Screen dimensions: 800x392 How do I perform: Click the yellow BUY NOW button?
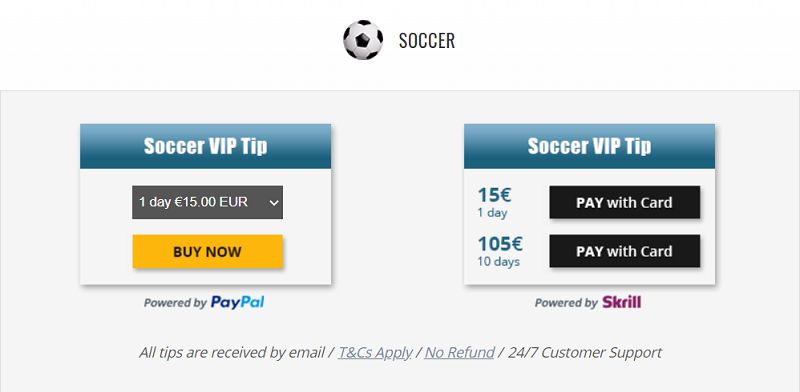click(x=207, y=251)
